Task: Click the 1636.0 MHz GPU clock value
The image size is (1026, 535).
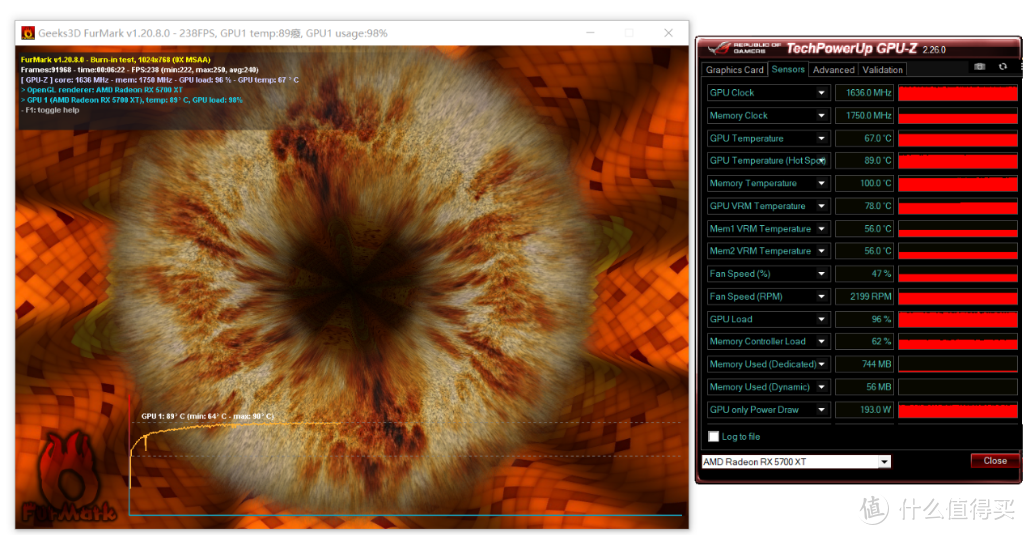Action: (865, 93)
